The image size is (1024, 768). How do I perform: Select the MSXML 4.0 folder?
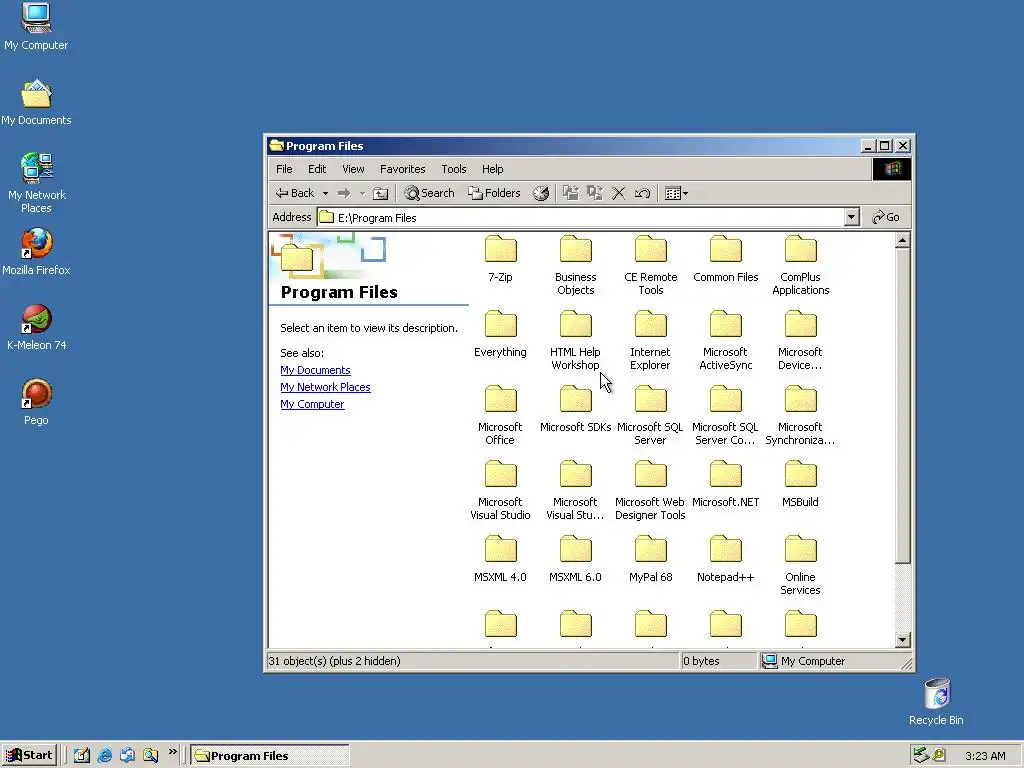(500, 560)
